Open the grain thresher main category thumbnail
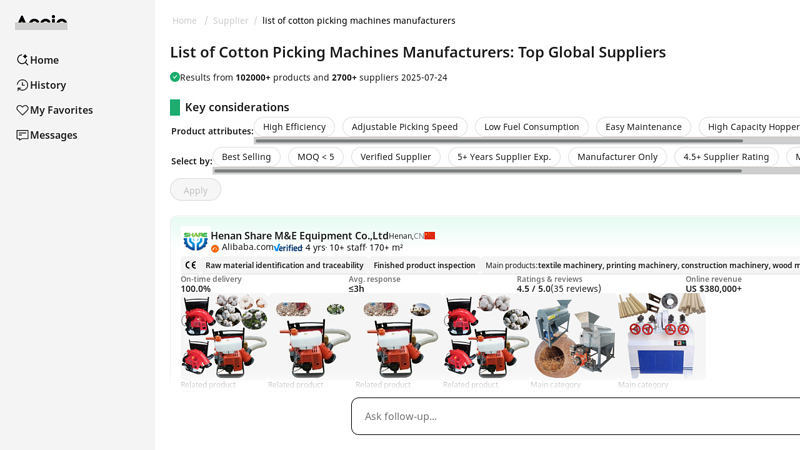The image size is (800, 450). 574,336
